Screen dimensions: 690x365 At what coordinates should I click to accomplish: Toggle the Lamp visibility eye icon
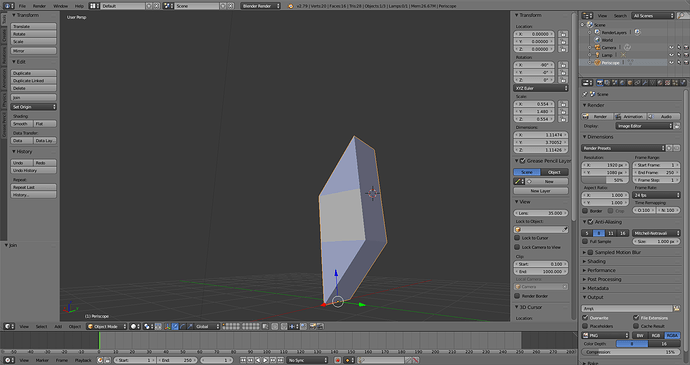pos(671,55)
